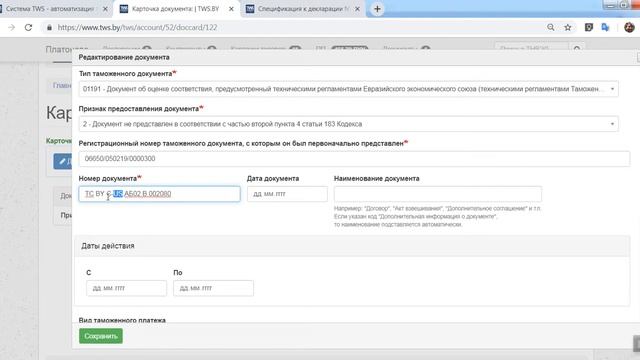The height and width of the screenshot is (360, 640).
Task: Click the registration number field 06650/050219/0000300
Action: (x=354, y=159)
